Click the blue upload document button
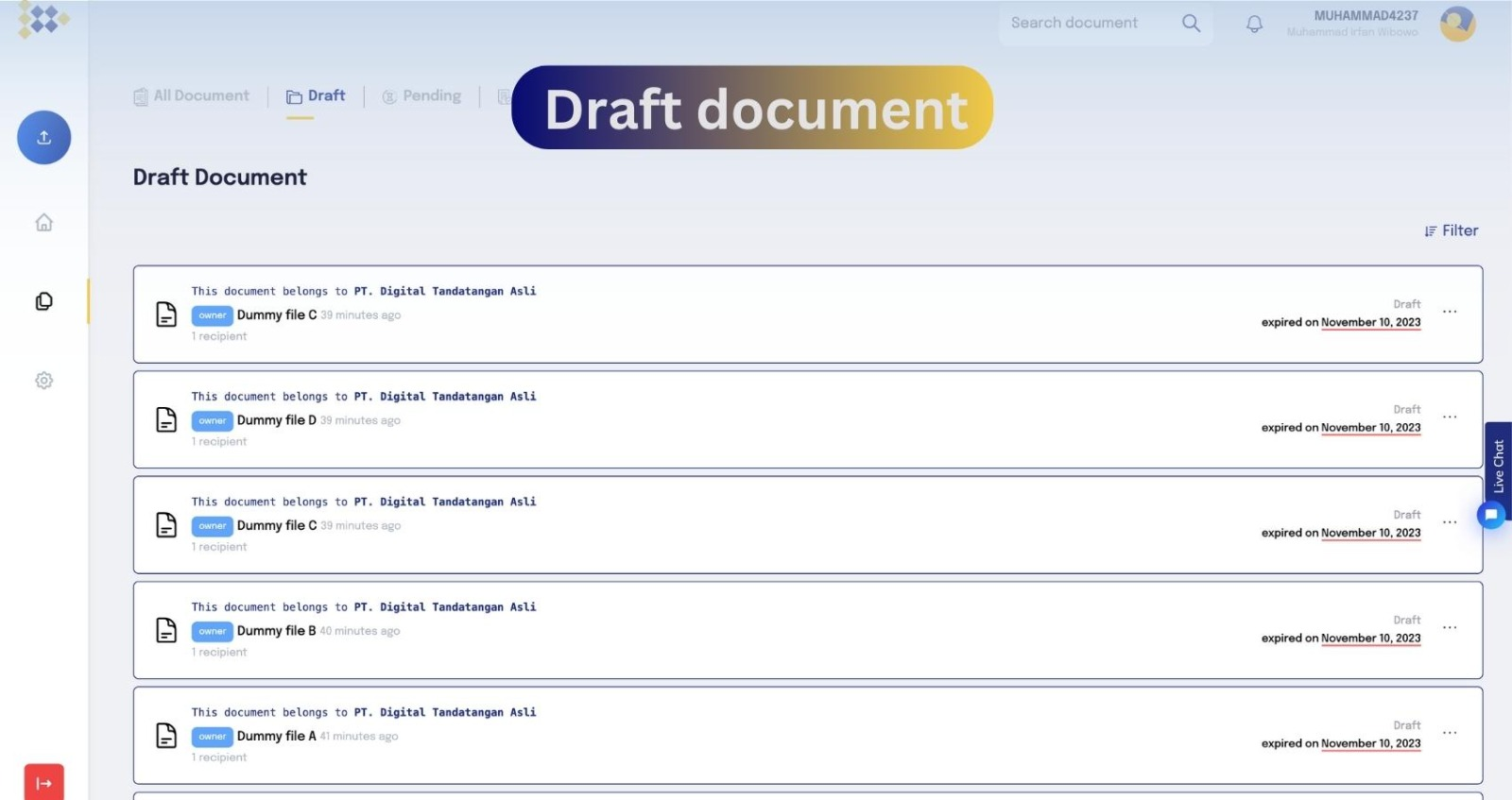Image resolution: width=1512 pixels, height=800 pixels. pos(43,138)
